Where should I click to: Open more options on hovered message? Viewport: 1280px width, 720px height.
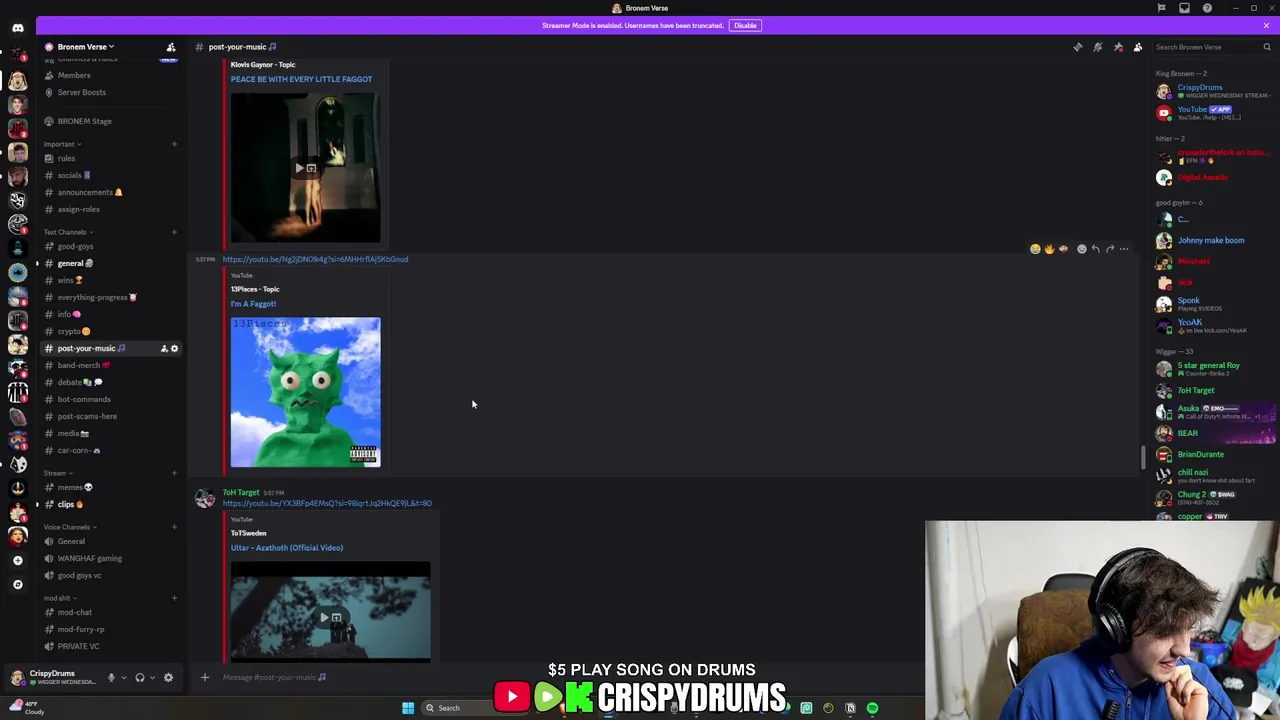point(1124,249)
